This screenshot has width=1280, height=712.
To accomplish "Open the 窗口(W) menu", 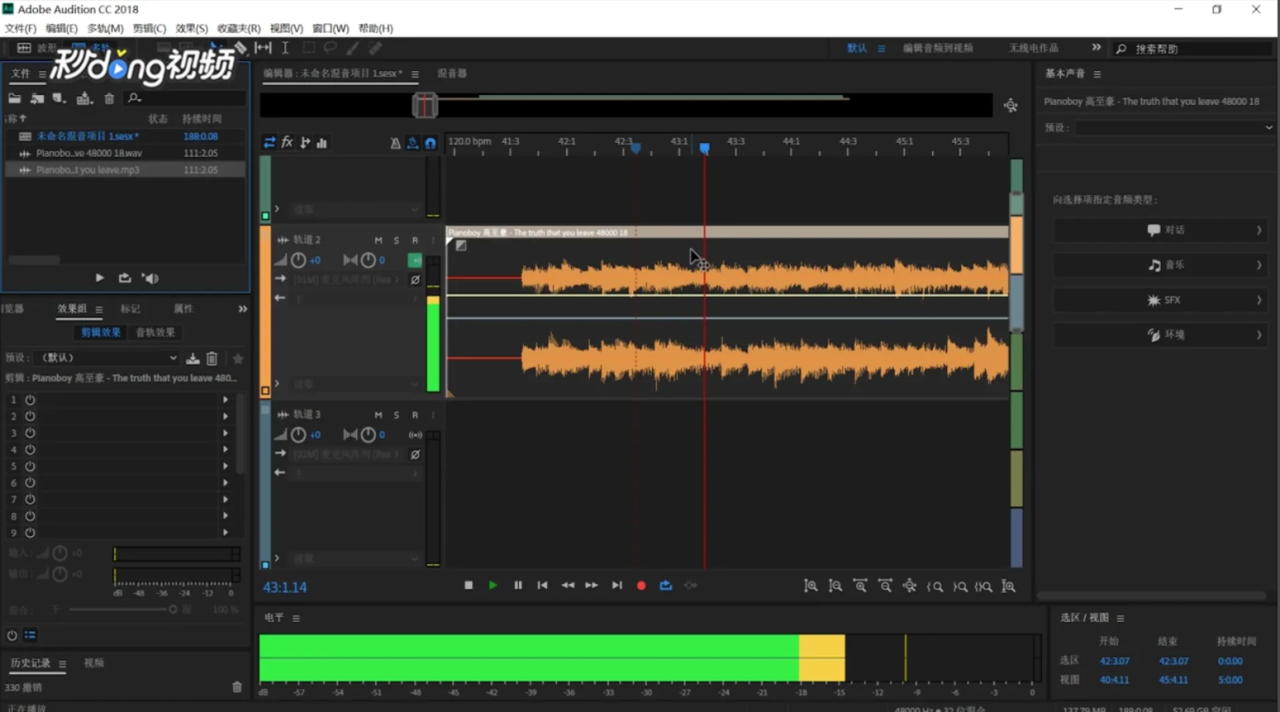I will [x=331, y=28].
